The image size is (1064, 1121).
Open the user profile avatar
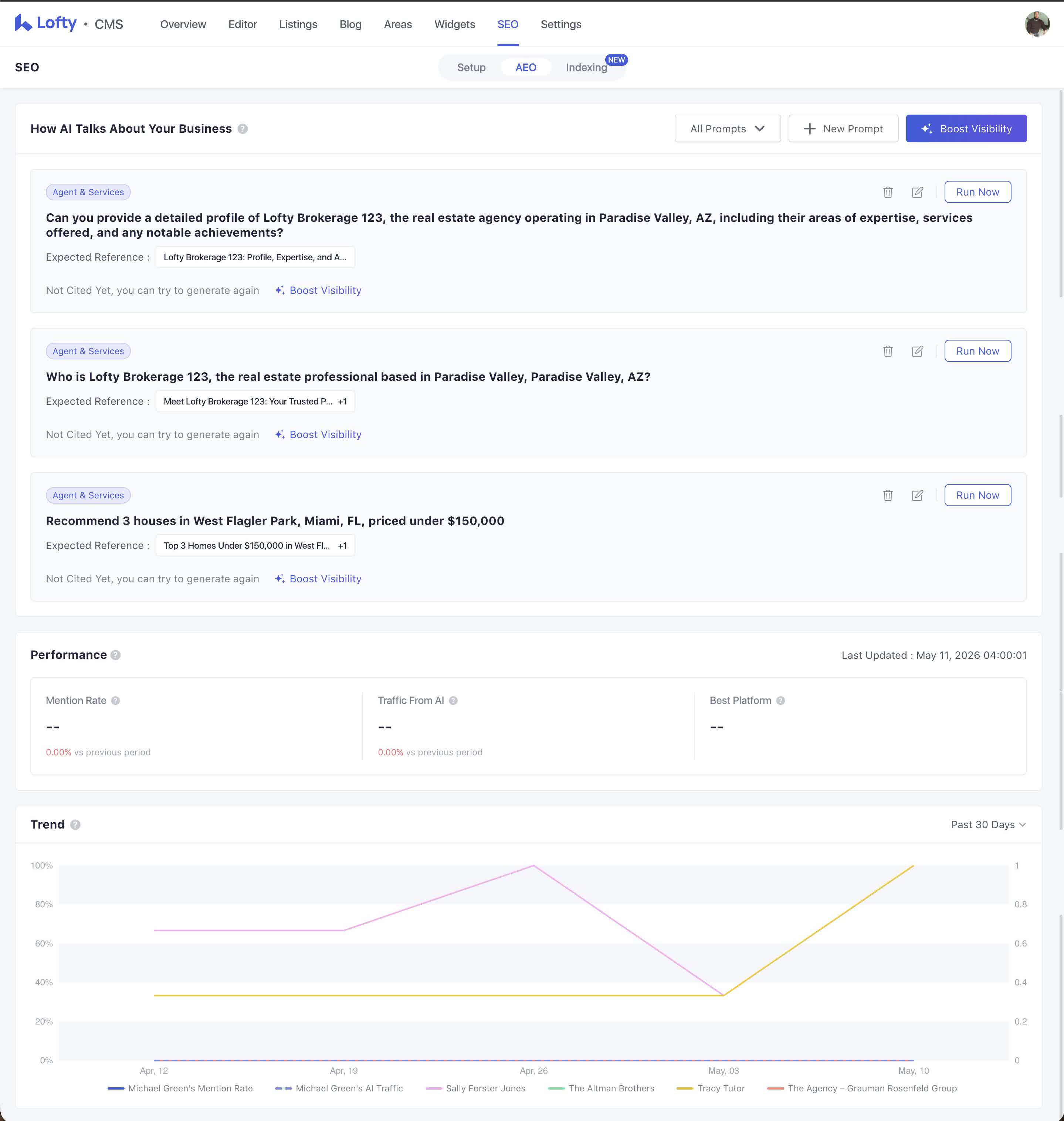[1037, 24]
